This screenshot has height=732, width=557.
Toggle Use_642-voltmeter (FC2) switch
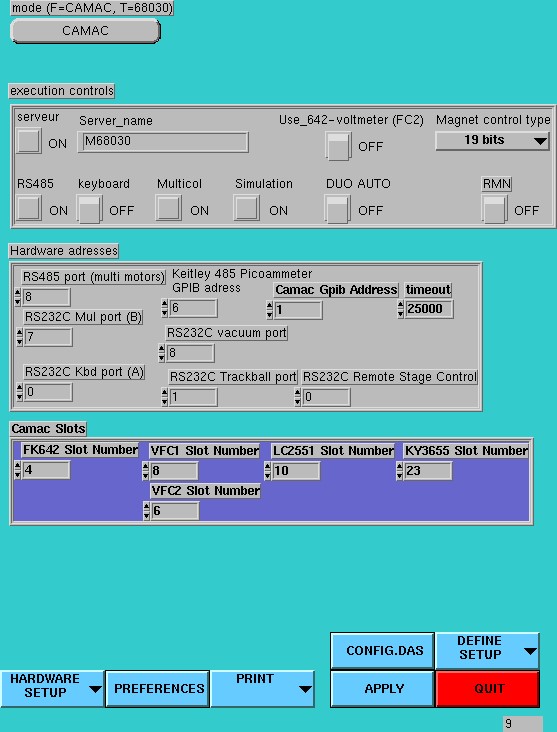[338, 146]
